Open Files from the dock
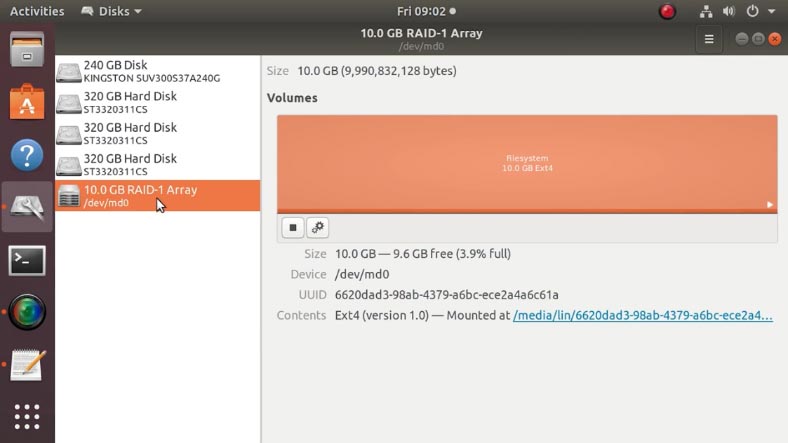Viewport: 788px width, 443px height. click(x=27, y=51)
